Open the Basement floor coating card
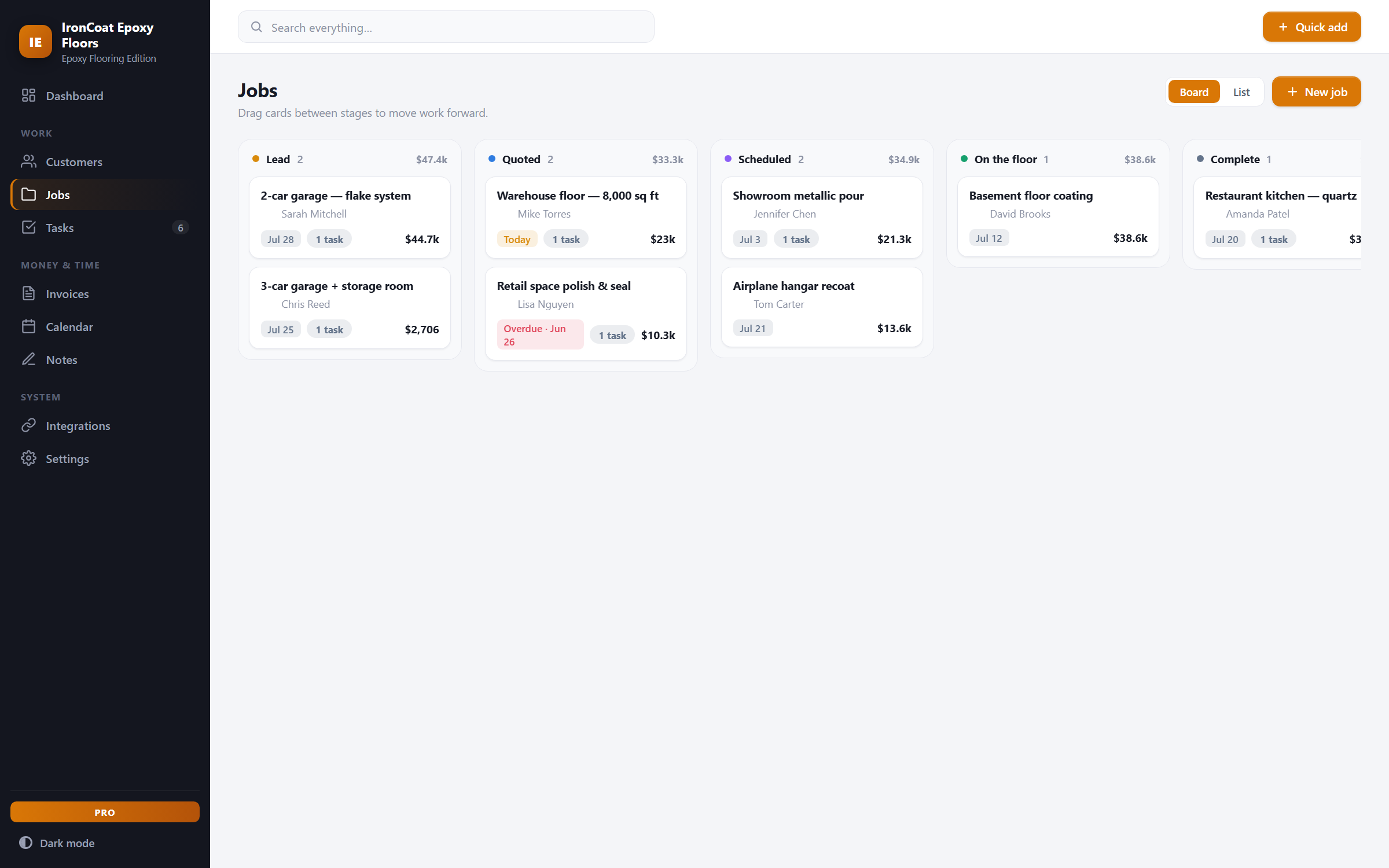The height and width of the screenshot is (868, 1389). click(1058, 217)
